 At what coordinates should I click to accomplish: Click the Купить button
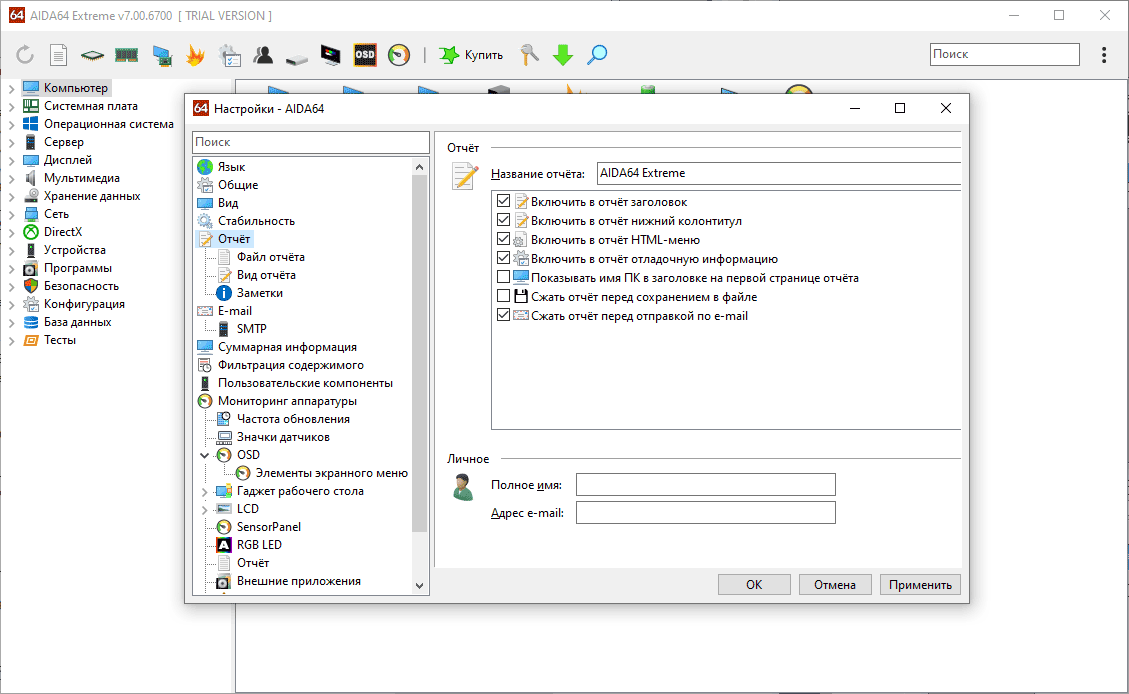[472, 55]
